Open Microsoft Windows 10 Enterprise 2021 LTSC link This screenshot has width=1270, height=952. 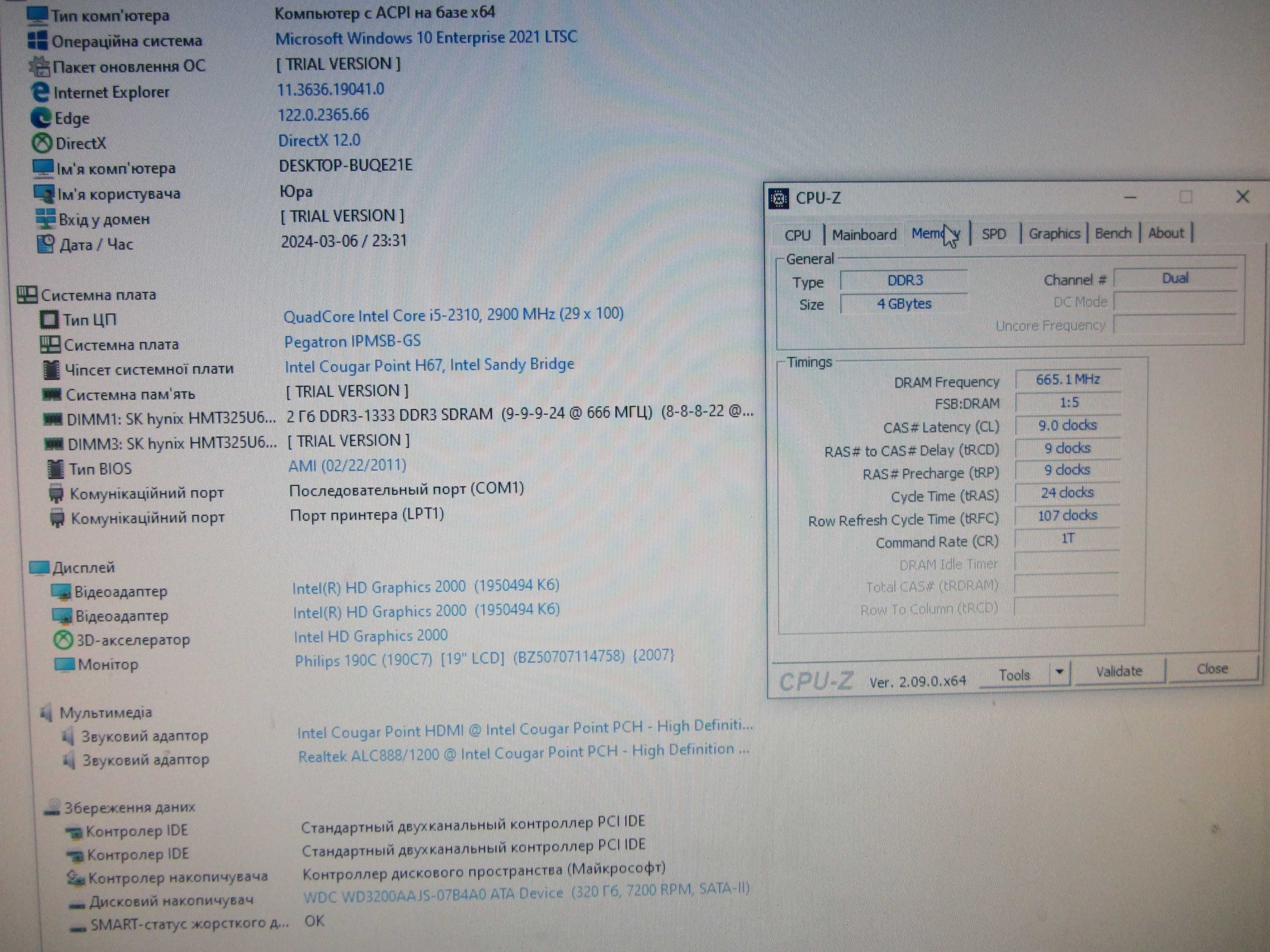pos(426,38)
